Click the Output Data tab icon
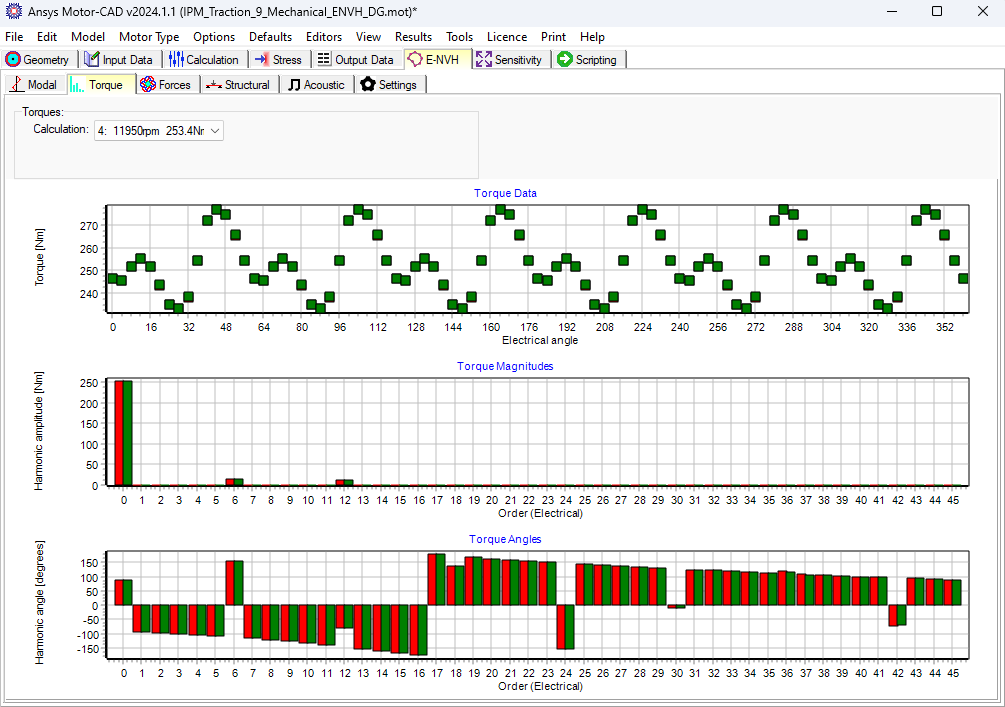The width and height of the screenshot is (1005, 707). 323,60
